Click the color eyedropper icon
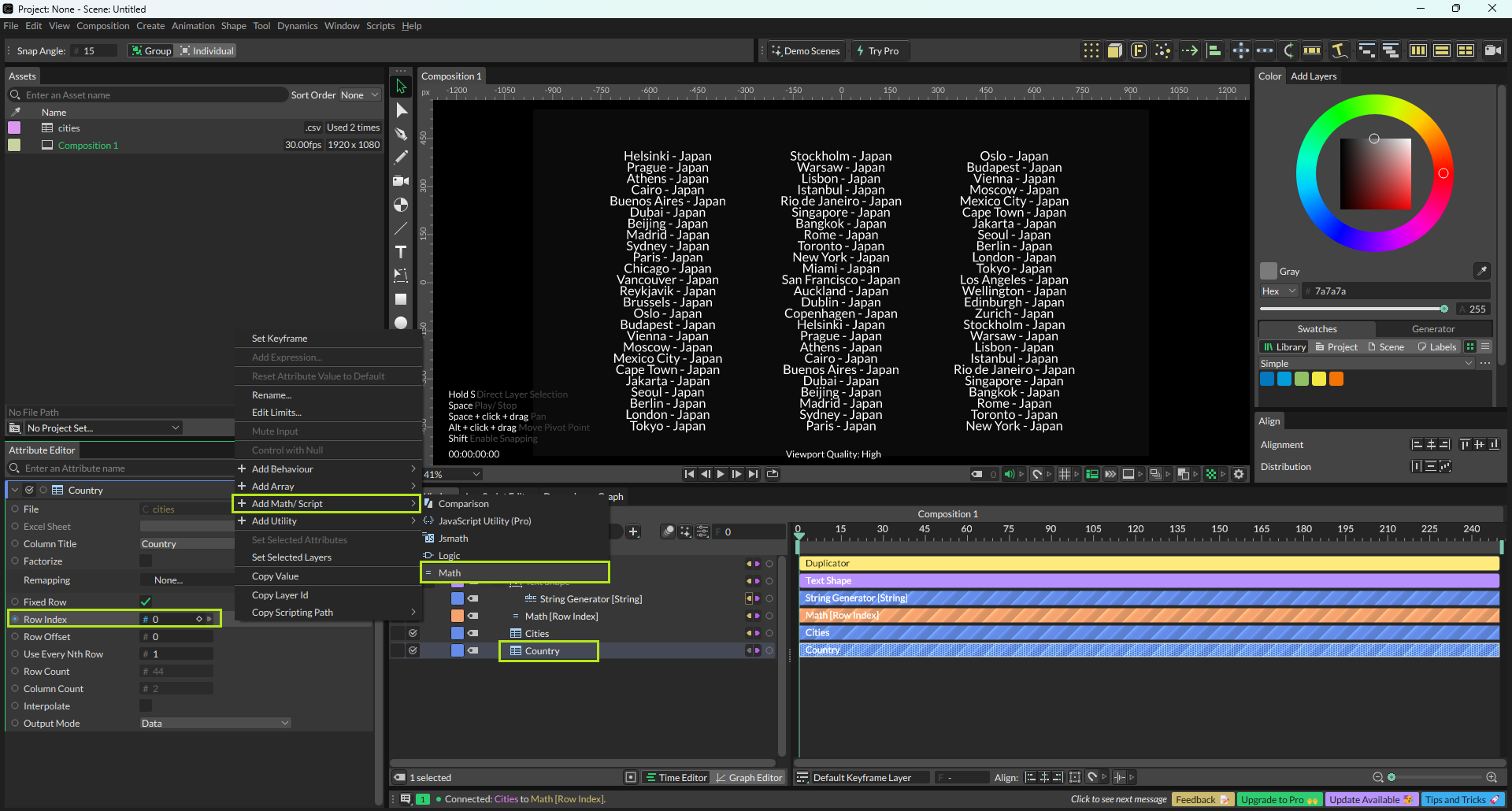Image resolution: width=1512 pixels, height=811 pixels. (1481, 271)
